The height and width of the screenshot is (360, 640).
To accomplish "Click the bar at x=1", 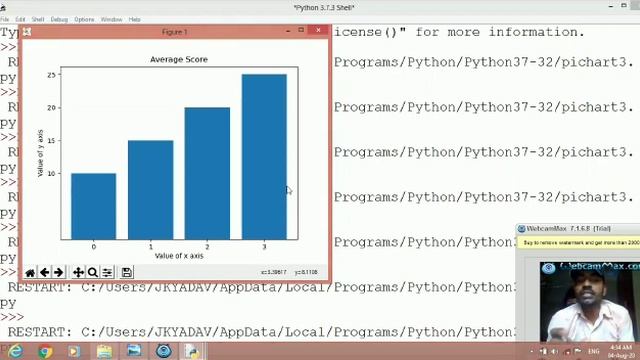I will pyautogui.click(x=151, y=190).
